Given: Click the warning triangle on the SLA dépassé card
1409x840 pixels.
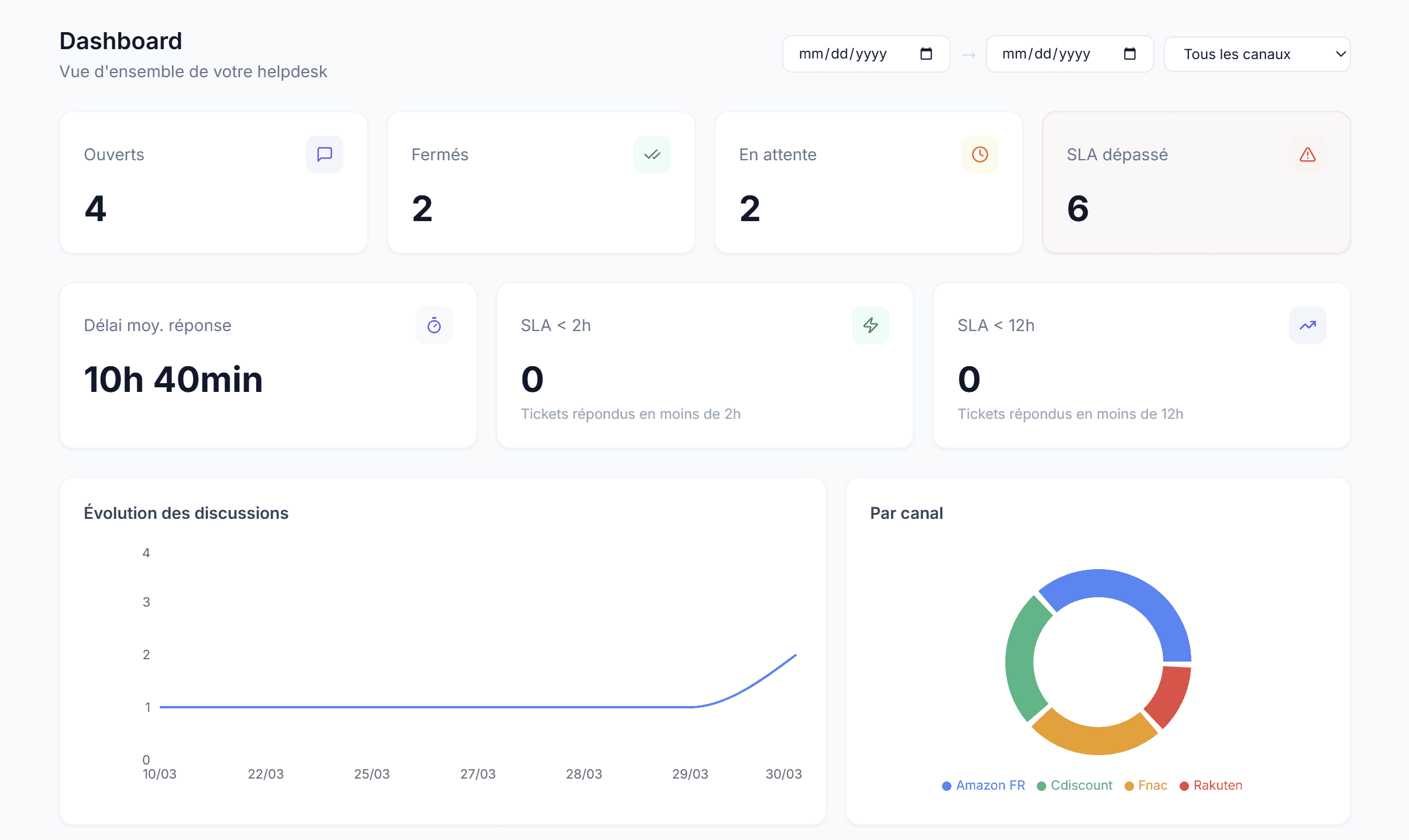Looking at the screenshot, I should pyautogui.click(x=1307, y=154).
